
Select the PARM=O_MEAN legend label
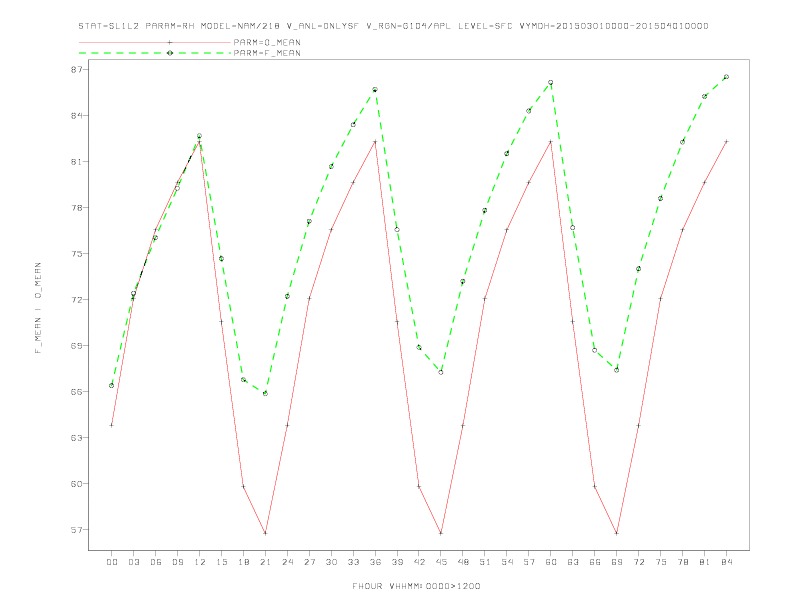coord(267,42)
